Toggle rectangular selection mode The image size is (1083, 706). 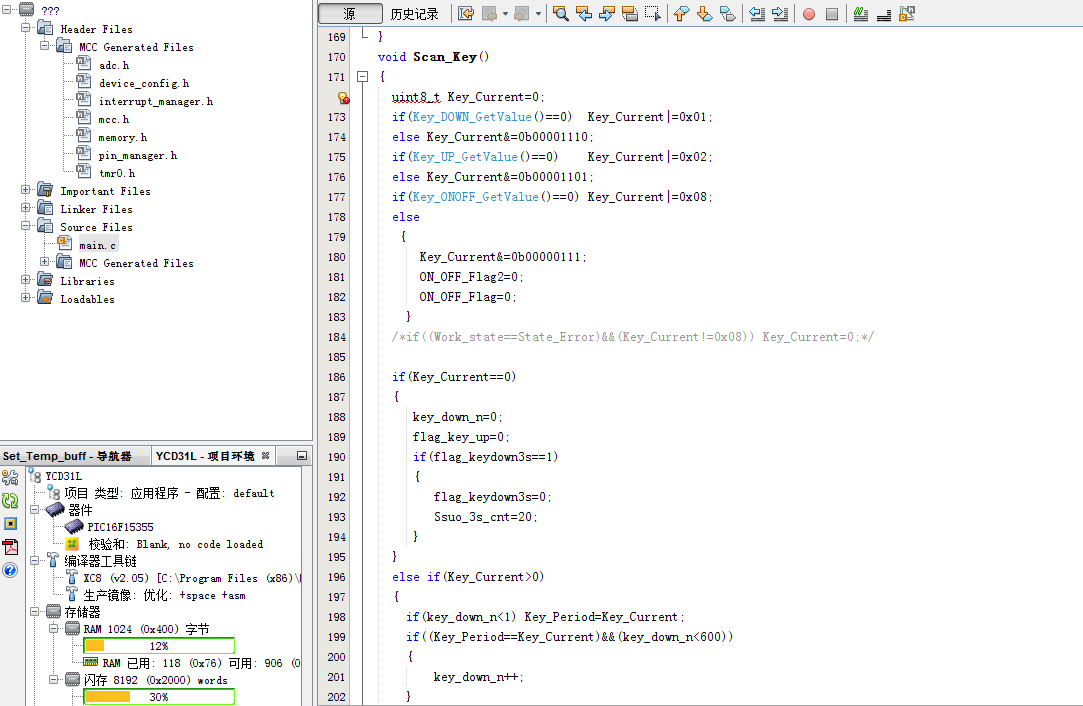(653, 14)
